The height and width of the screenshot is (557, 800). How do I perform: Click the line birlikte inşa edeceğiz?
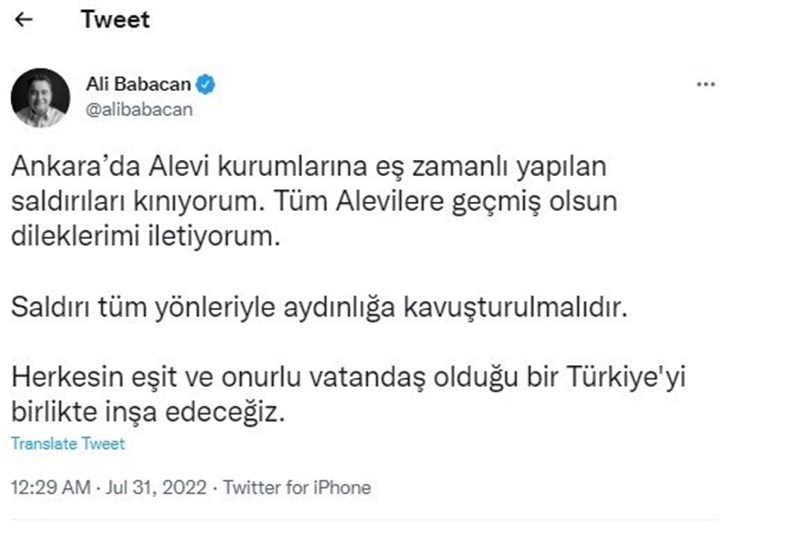click(148, 413)
